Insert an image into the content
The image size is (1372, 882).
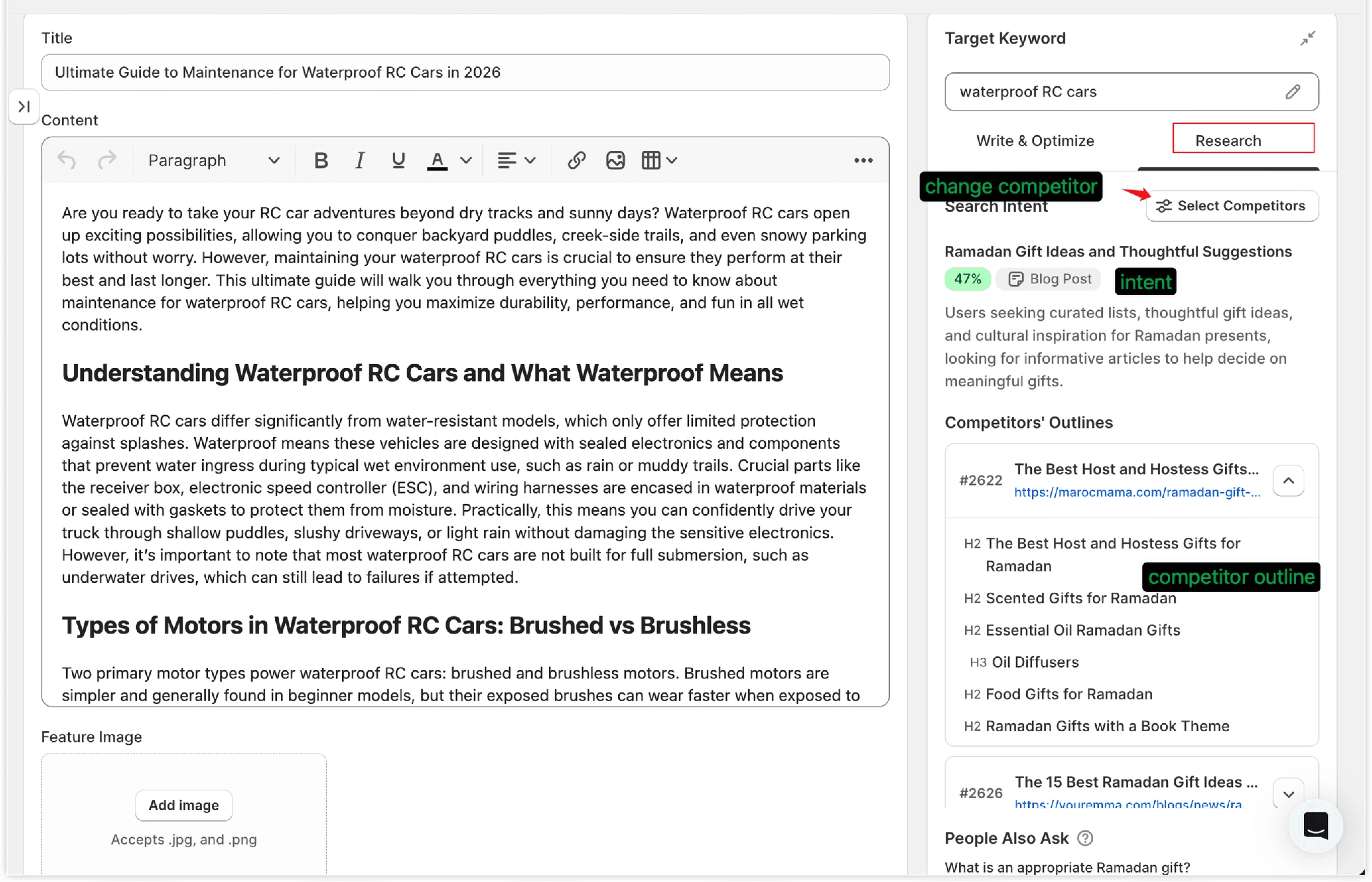pyautogui.click(x=615, y=160)
